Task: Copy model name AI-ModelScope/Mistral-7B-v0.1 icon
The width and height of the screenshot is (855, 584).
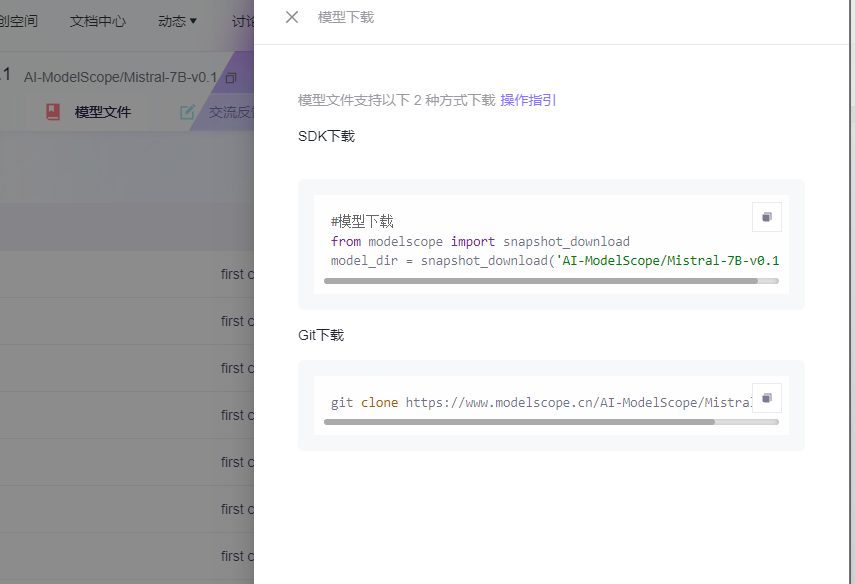Action: [231, 78]
